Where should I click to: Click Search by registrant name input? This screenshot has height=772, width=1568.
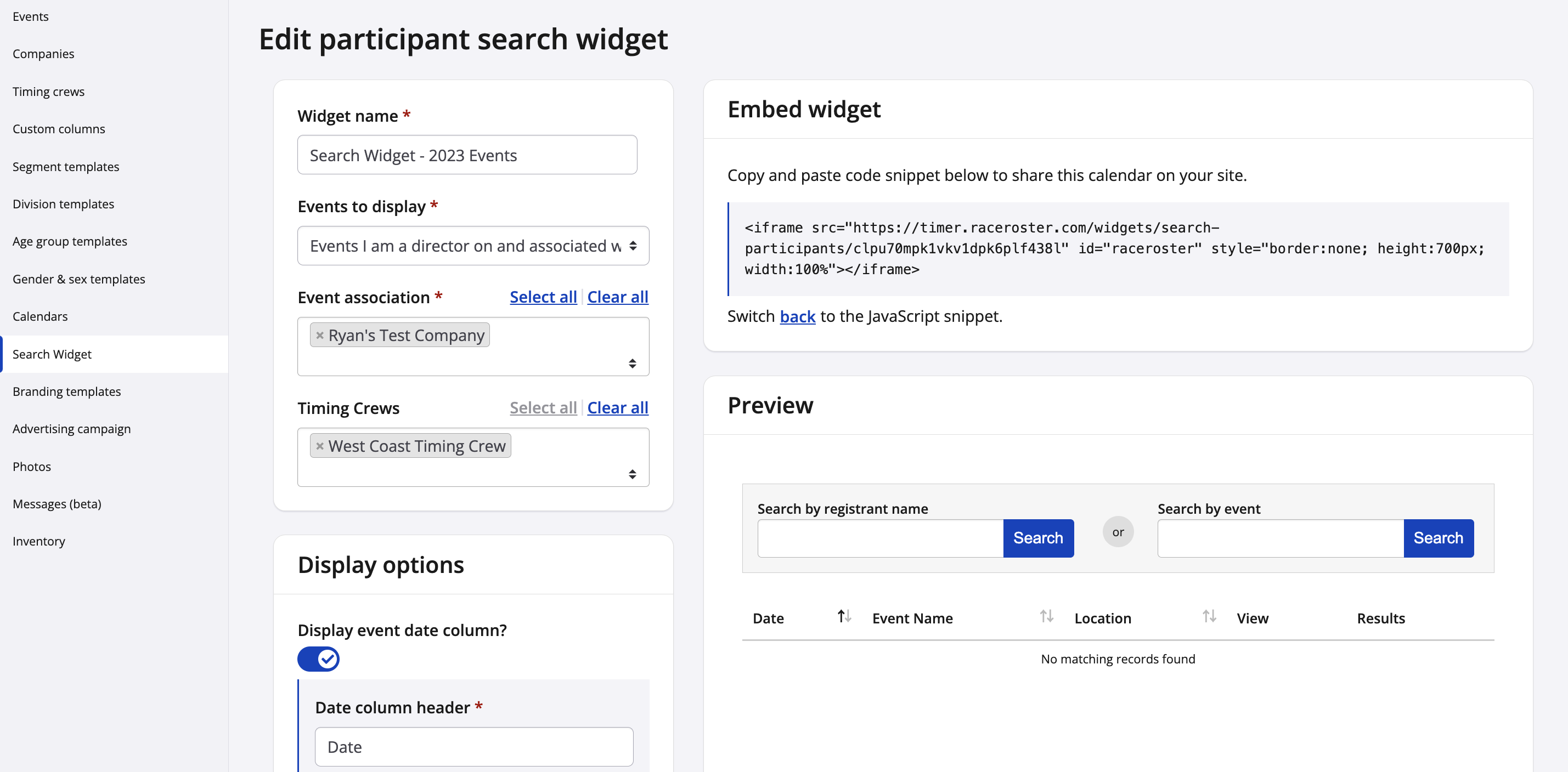point(880,538)
